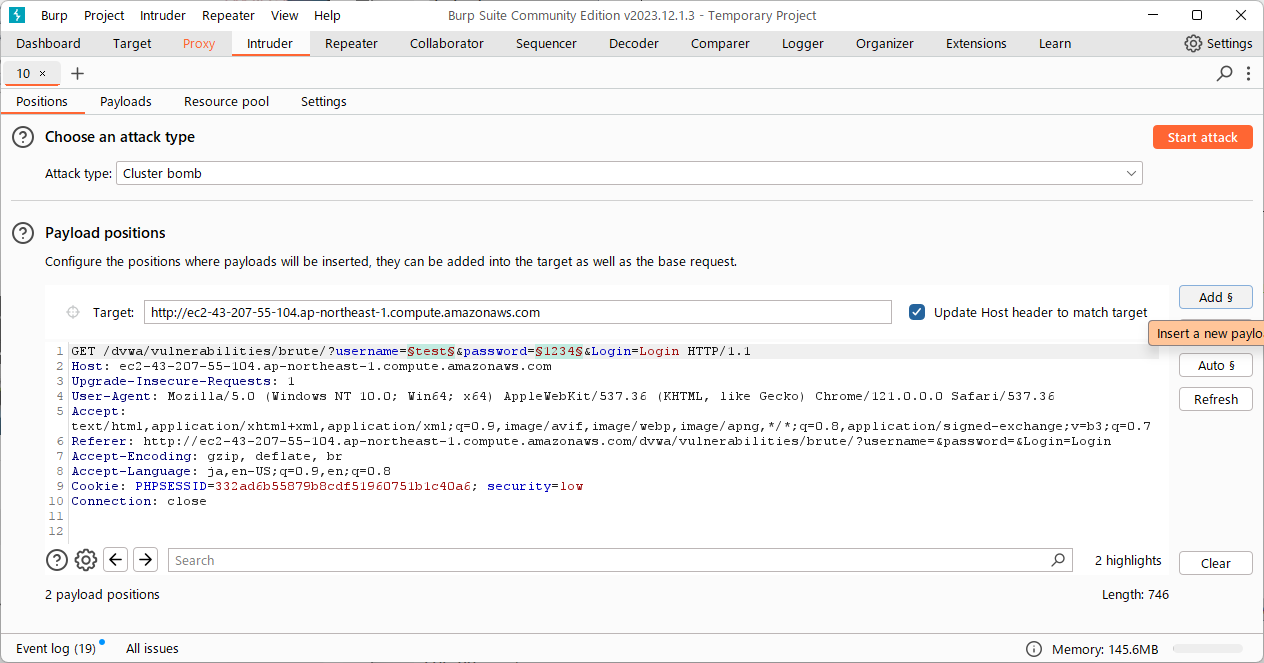Screen dimensions: 1264x663
Task: Open help for Payload positions section
Action: [x=23, y=233]
